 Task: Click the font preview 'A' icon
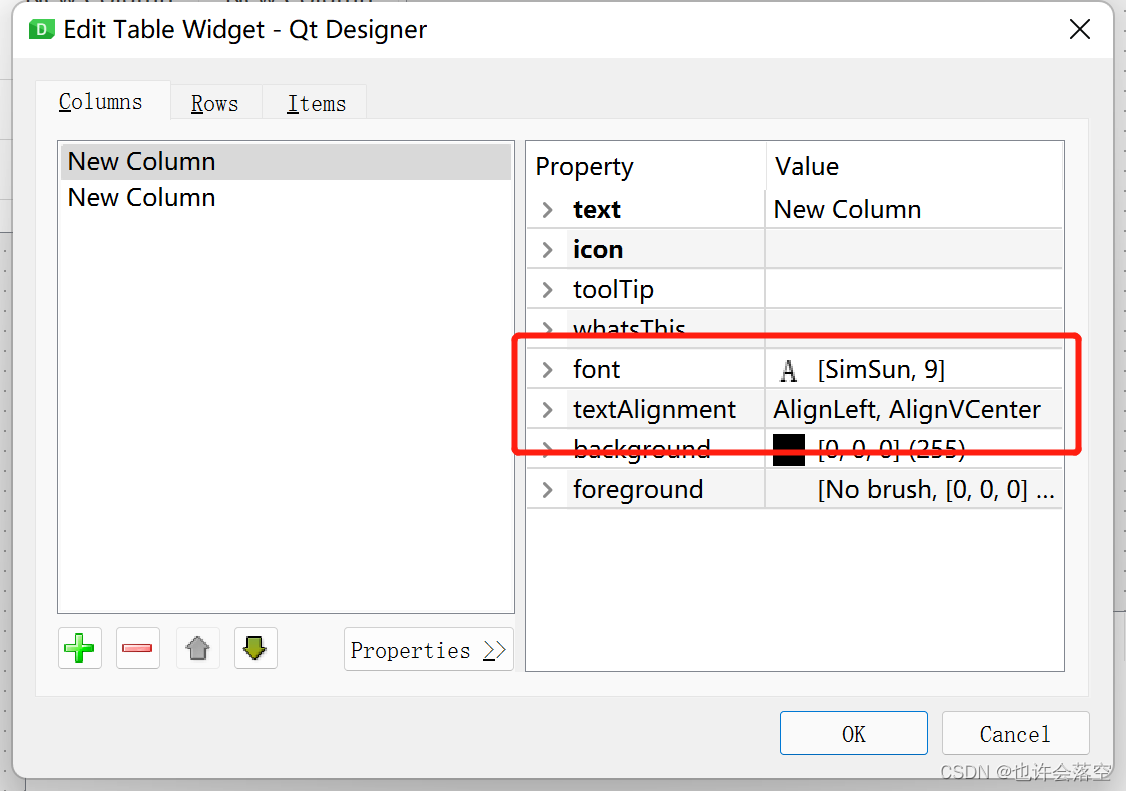click(789, 369)
